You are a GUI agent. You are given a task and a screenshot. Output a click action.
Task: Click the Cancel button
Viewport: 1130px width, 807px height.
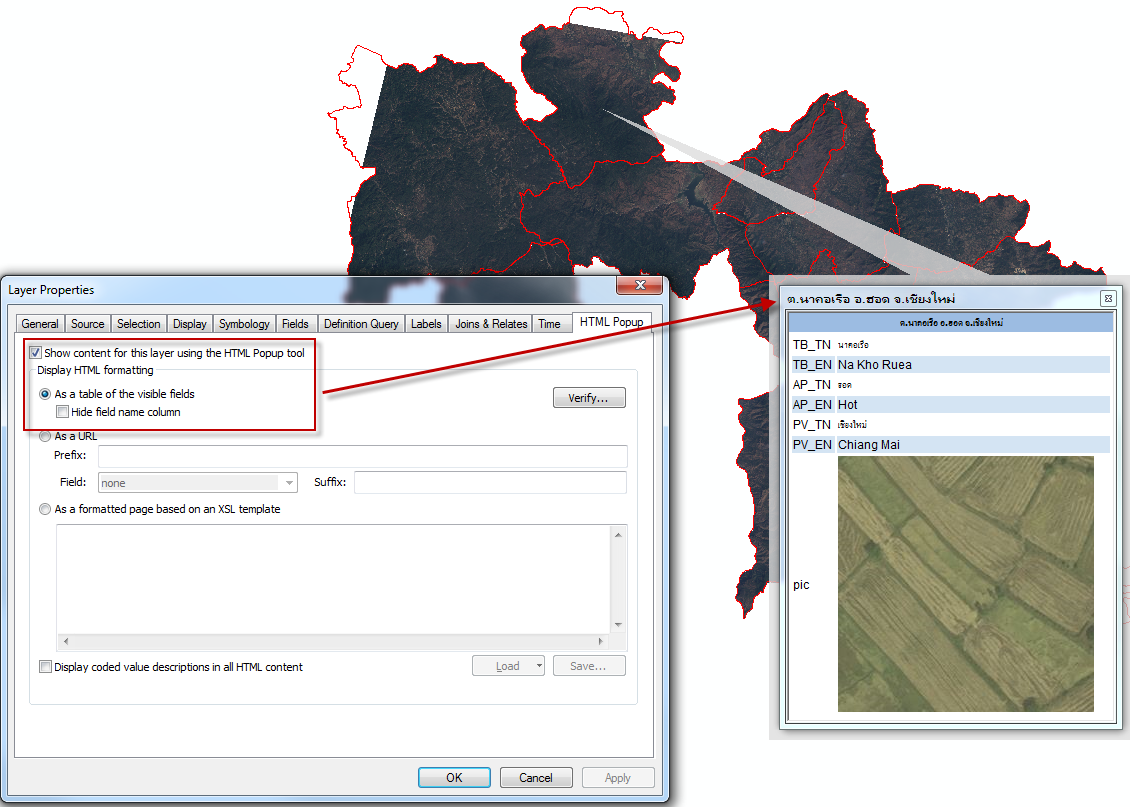[536, 777]
